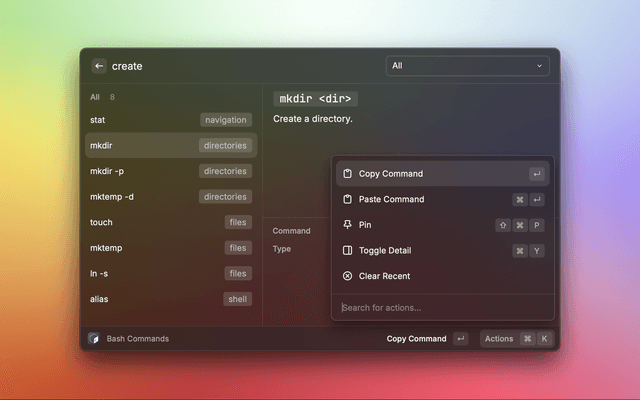Image resolution: width=640 pixels, height=400 pixels.
Task: Click the Clear Recent circled-x icon
Action: (347, 276)
